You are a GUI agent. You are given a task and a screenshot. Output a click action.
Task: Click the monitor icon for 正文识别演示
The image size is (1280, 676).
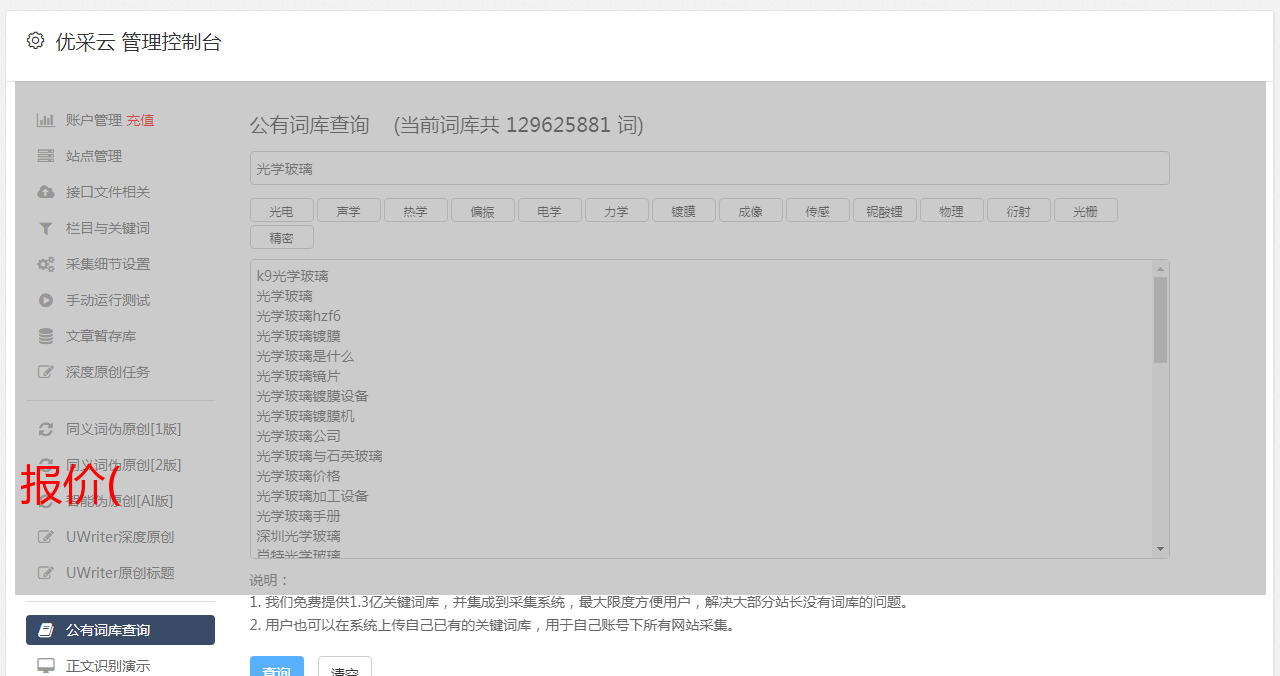click(x=46, y=666)
